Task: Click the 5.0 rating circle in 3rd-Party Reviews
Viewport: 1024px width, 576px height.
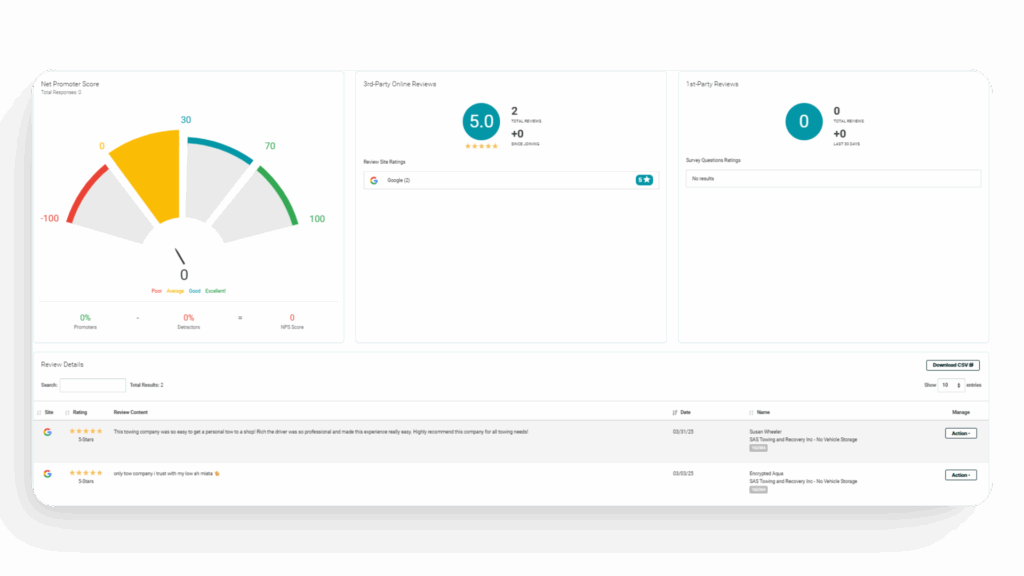Action: [x=481, y=121]
